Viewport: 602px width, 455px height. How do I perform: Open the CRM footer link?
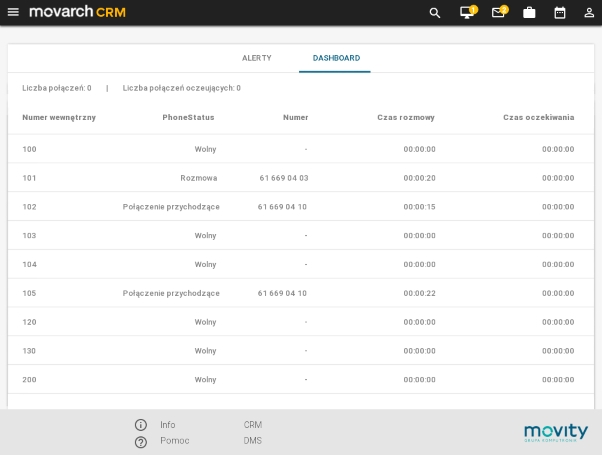pos(253,425)
